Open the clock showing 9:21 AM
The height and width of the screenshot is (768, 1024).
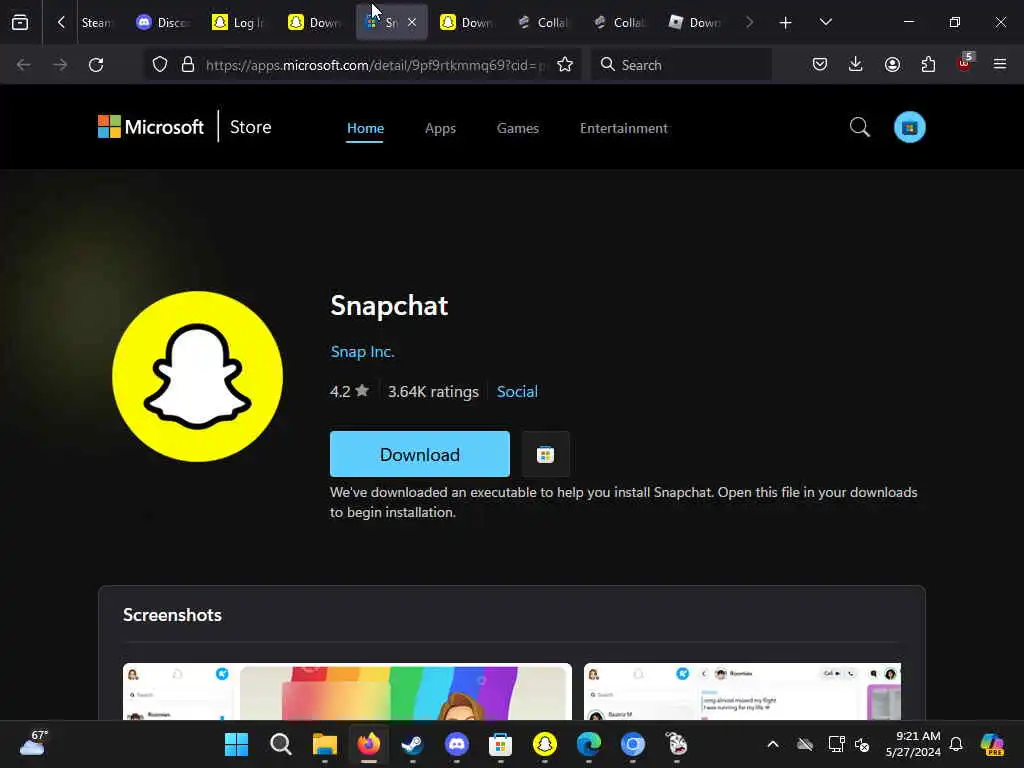click(x=913, y=744)
